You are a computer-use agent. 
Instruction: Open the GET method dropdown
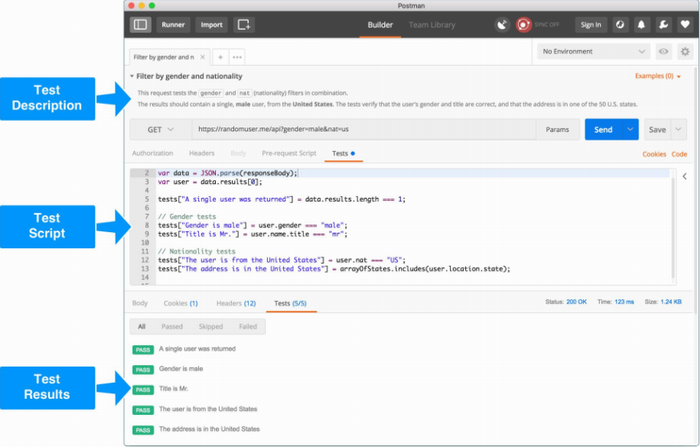[160, 129]
